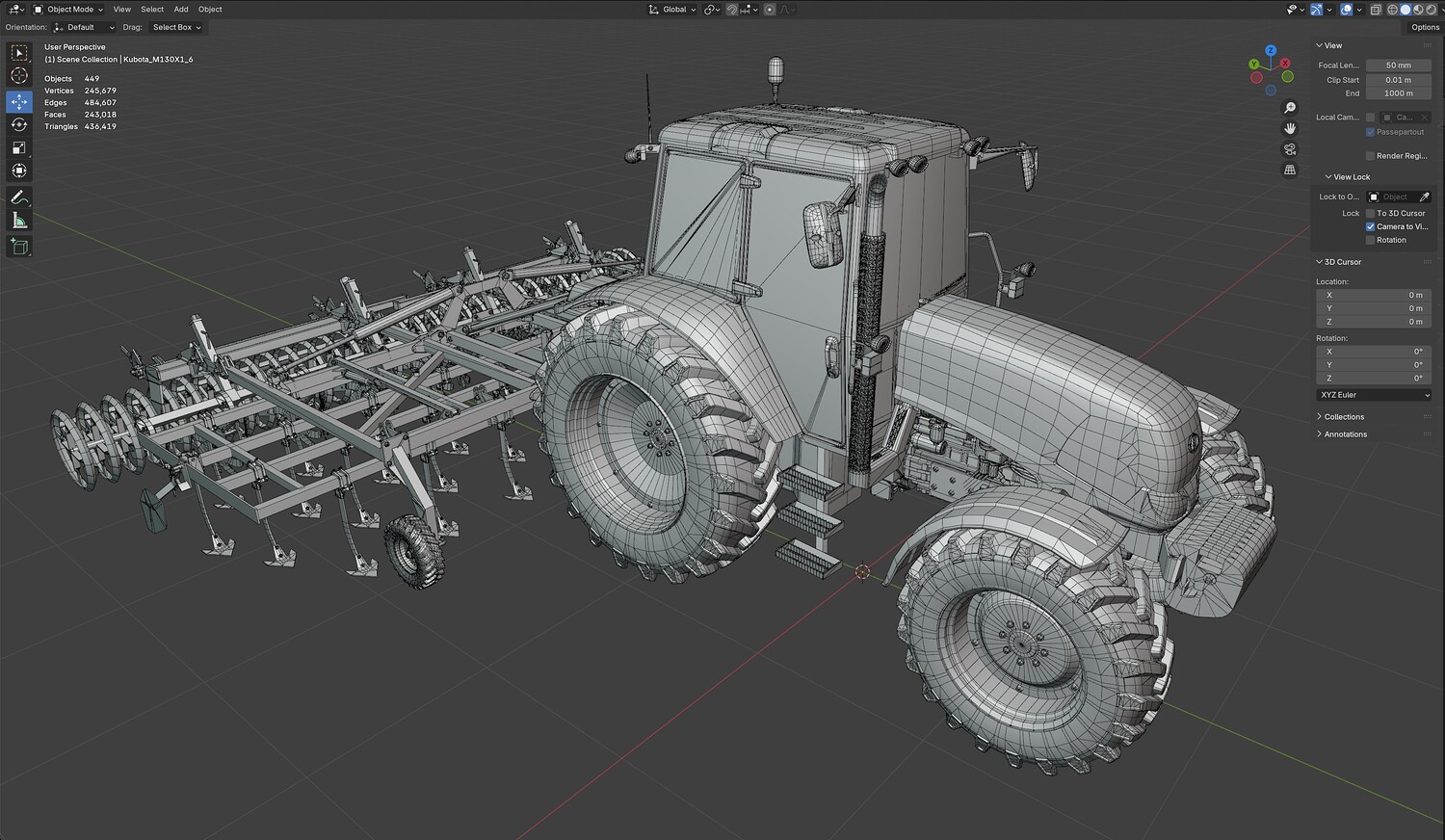
Task: Toggle X-ray view button
Action: point(1376,10)
